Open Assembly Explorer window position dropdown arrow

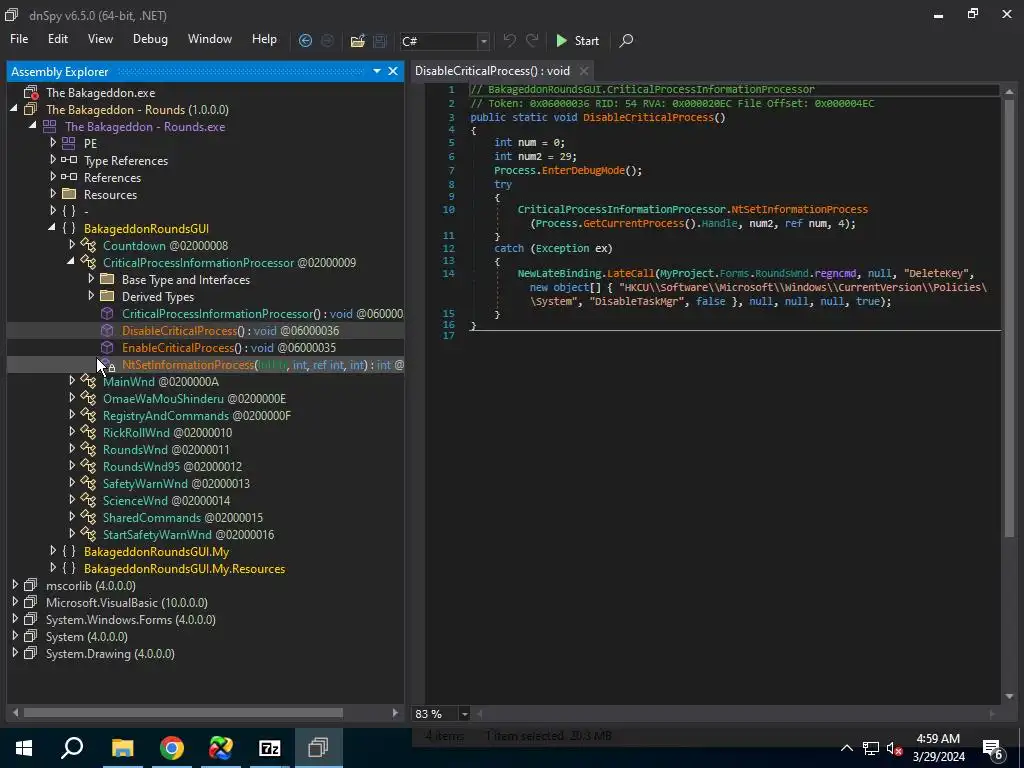click(377, 71)
